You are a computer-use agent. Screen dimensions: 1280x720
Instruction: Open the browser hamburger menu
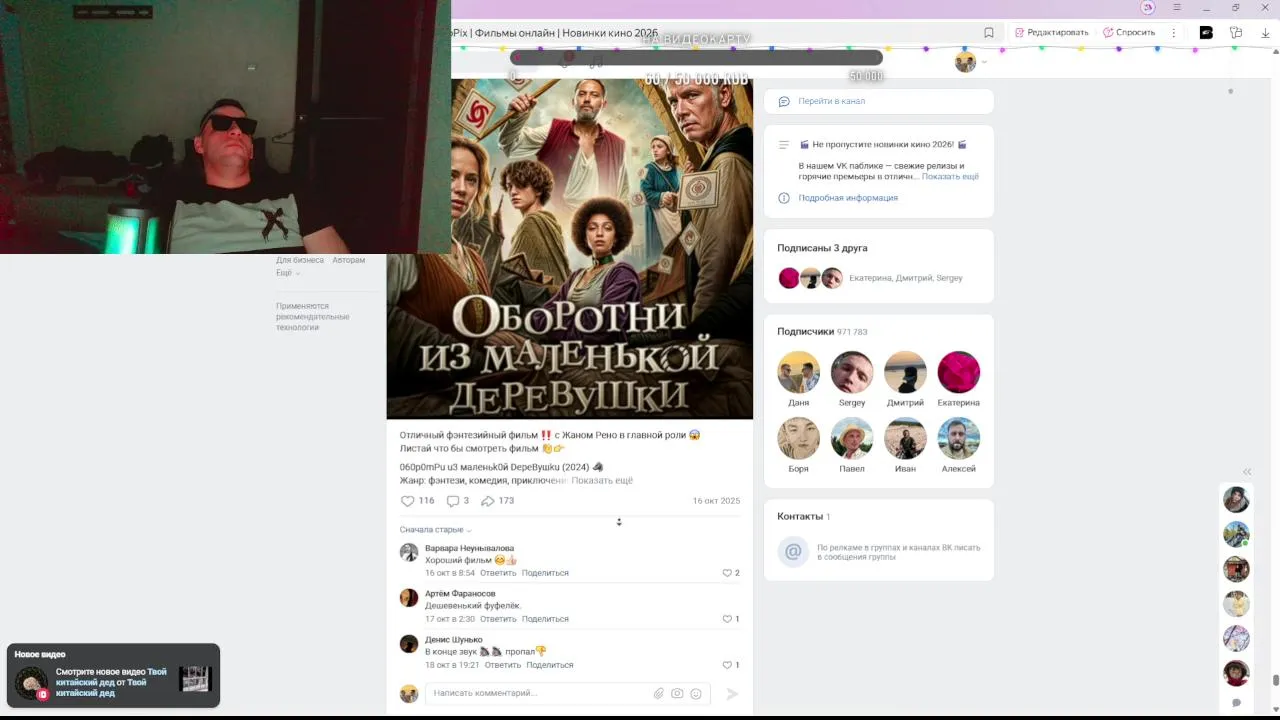1177,7
